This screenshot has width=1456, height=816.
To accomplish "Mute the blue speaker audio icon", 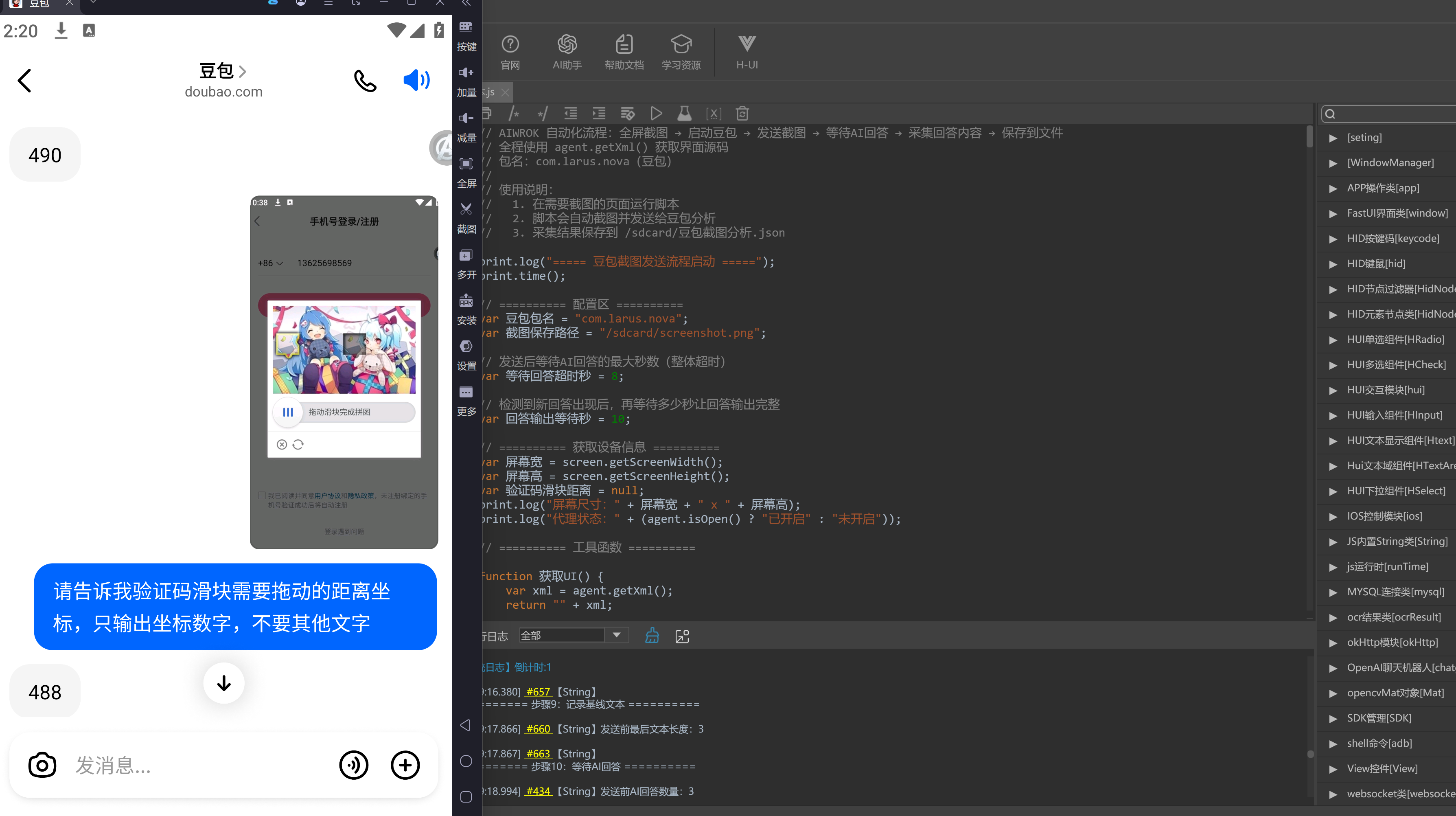I will click(x=416, y=80).
